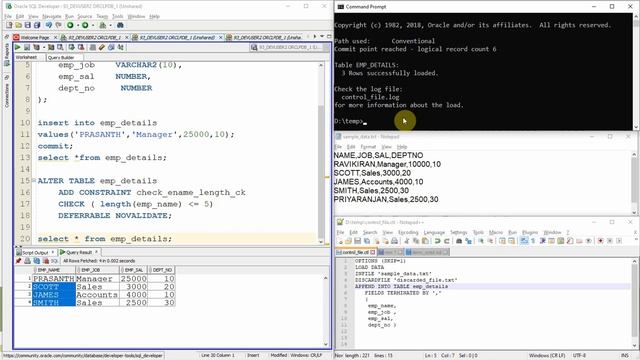640x360 pixels.
Task: Open the Tools menu in SQL Developer
Action: pos(118,16)
